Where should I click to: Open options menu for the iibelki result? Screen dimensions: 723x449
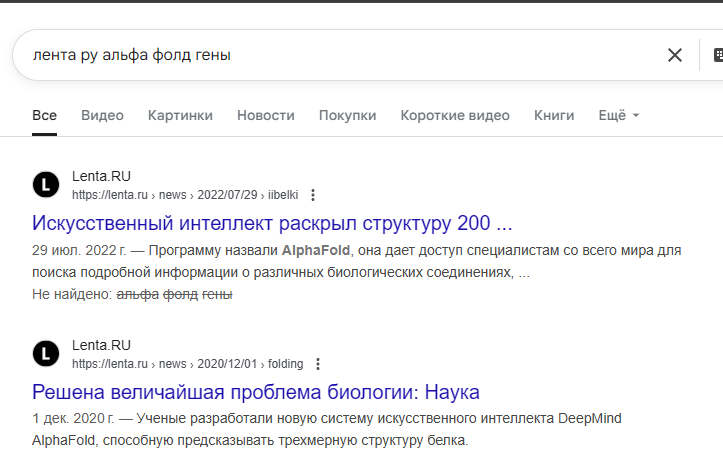click(x=313, y=195)
